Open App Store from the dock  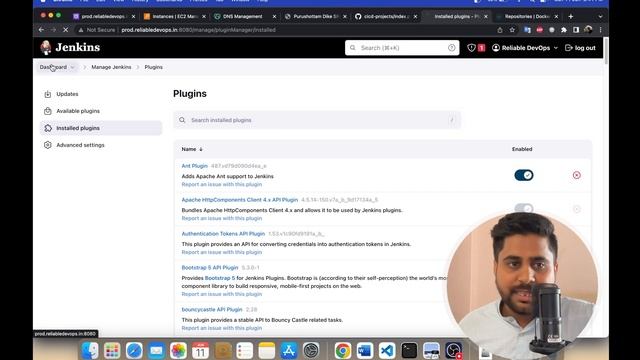(x=289, y=350)
